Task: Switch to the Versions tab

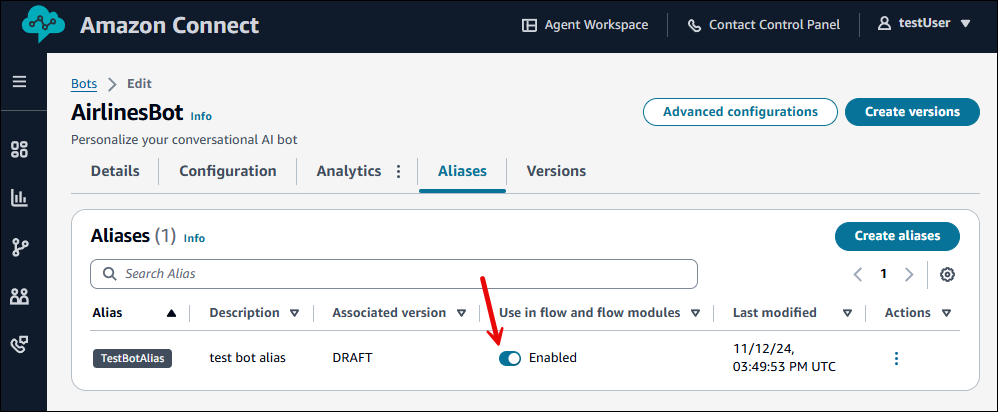Action: [556, 171]
